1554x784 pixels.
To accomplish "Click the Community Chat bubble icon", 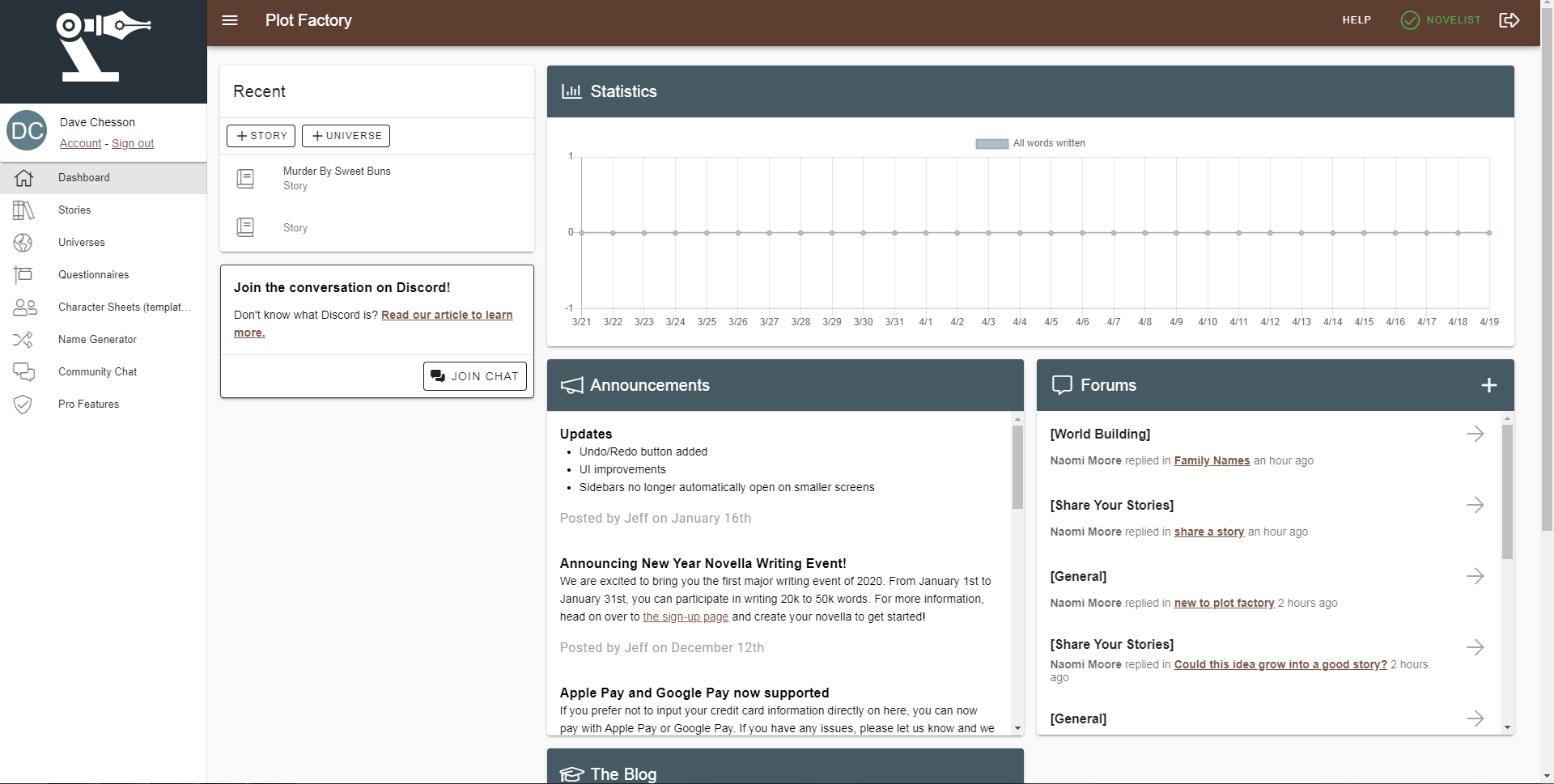I will click(23, 372).
